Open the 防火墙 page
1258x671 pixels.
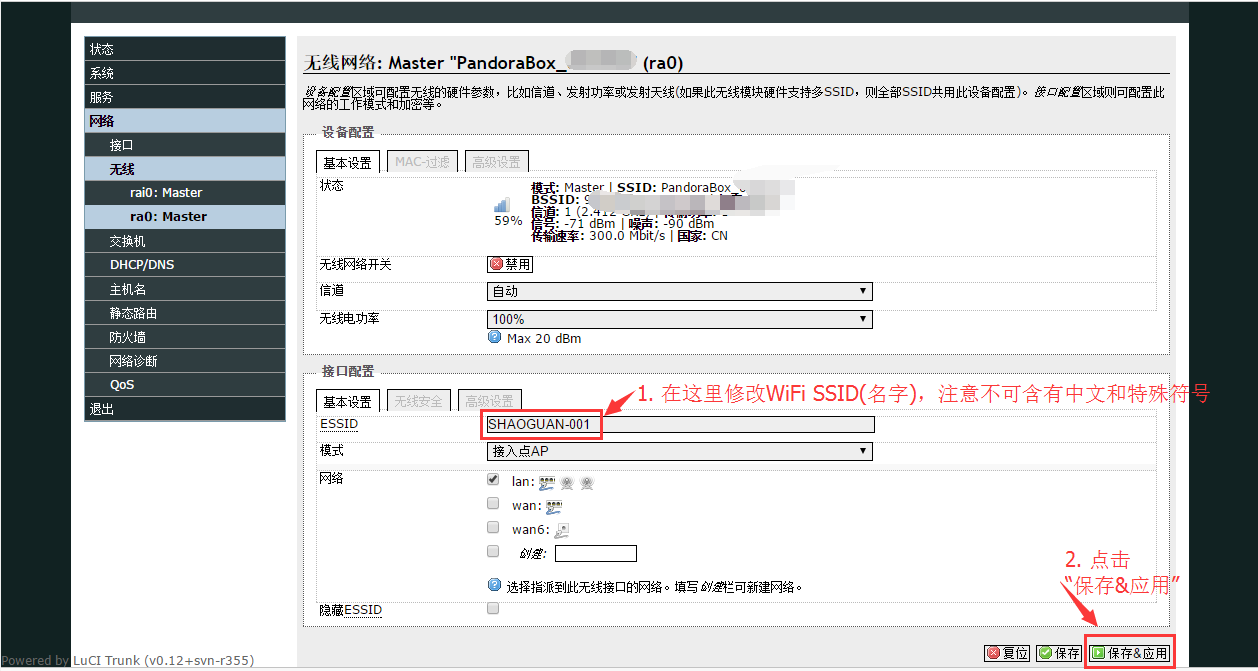pyautogui.click(x=185, y=337)
